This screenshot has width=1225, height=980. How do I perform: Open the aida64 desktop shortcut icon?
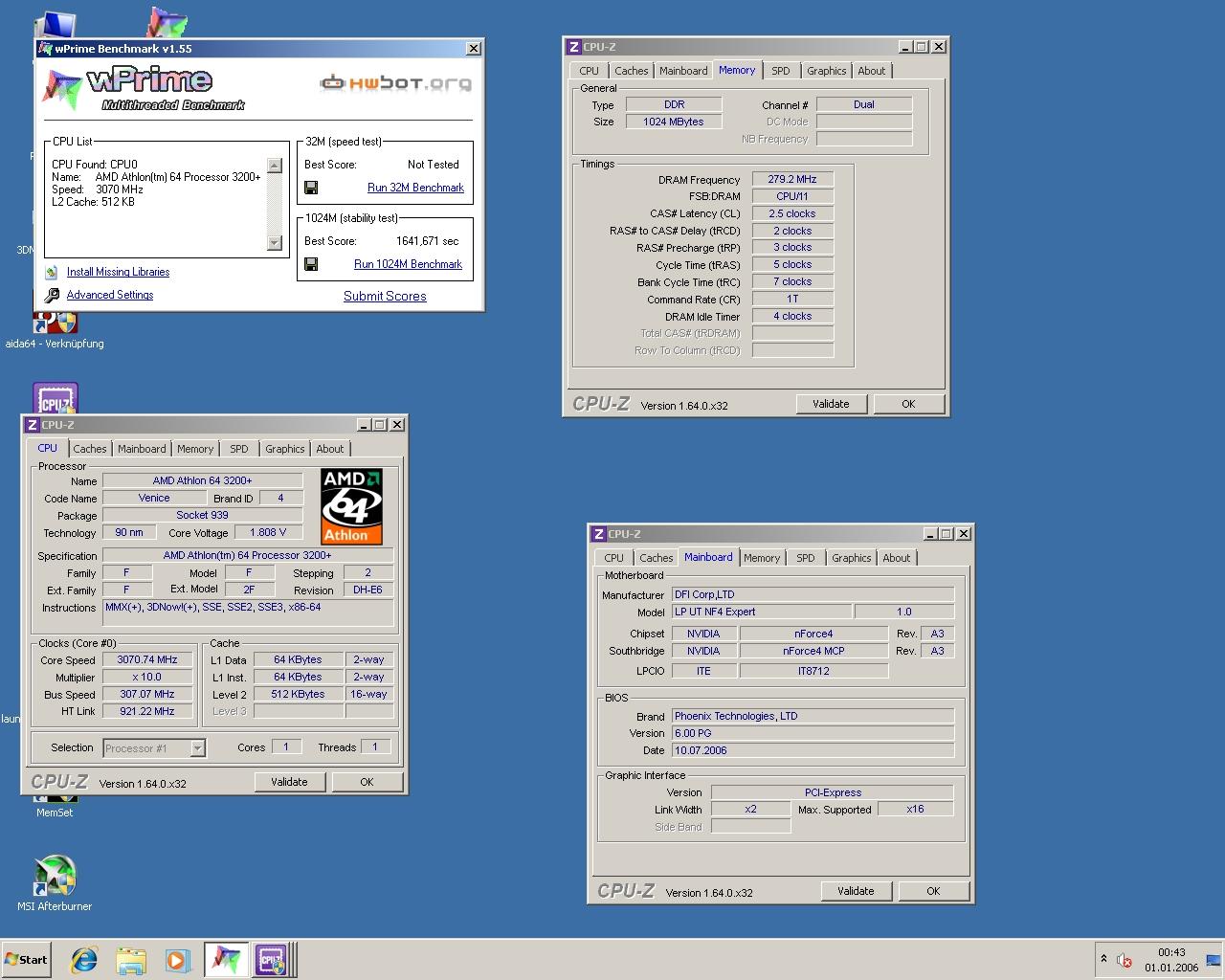[55, 321]
